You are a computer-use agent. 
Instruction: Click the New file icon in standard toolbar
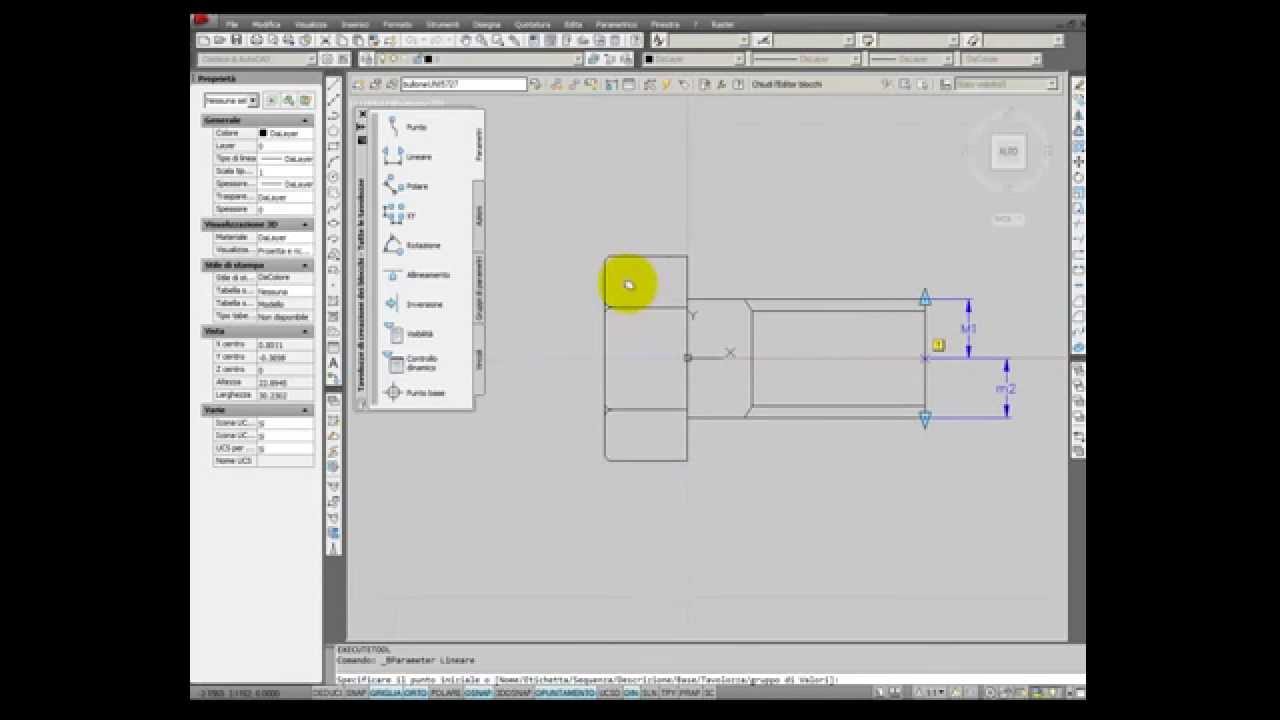click(204, 40)
